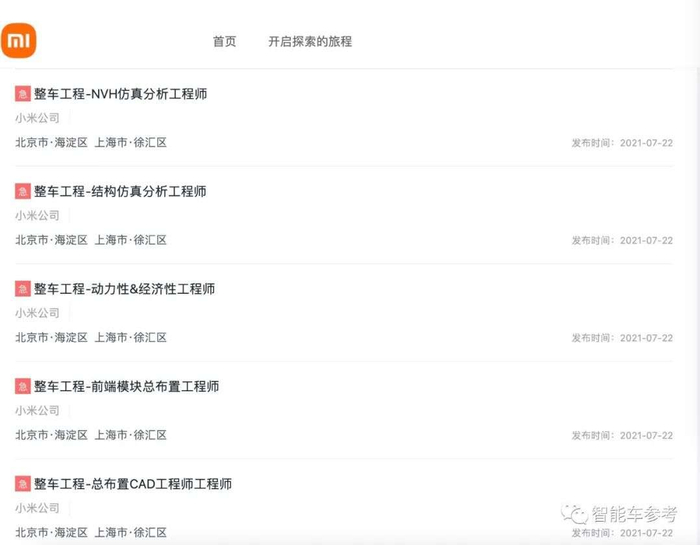Open 整车工程-前端模块总布置工程师 job posting
This screenshot has width=700, height=545.
click(126, 386)
